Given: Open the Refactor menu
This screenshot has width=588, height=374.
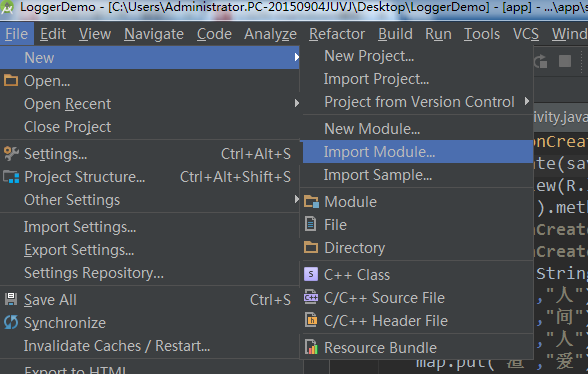Looking at the screenshot, I should pos(337,34).
